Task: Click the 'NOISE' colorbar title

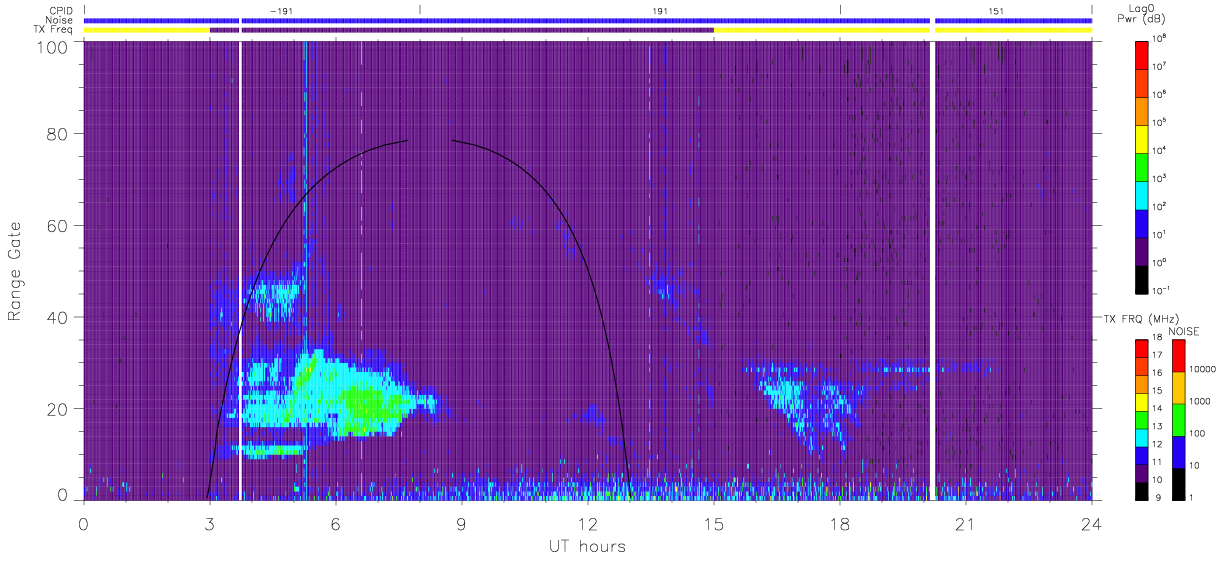Action: (x=1183, y=331)
